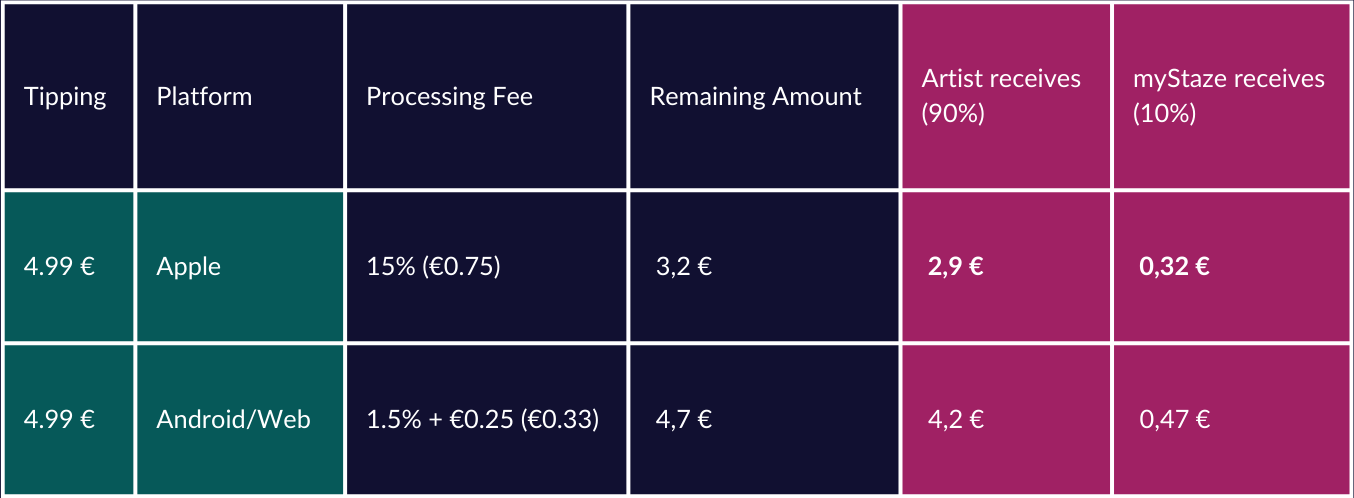Select the 1.5% + €0.25 (€0.33) cell
The height and width of the screenshot is (498, 1354).
point(486,419)
